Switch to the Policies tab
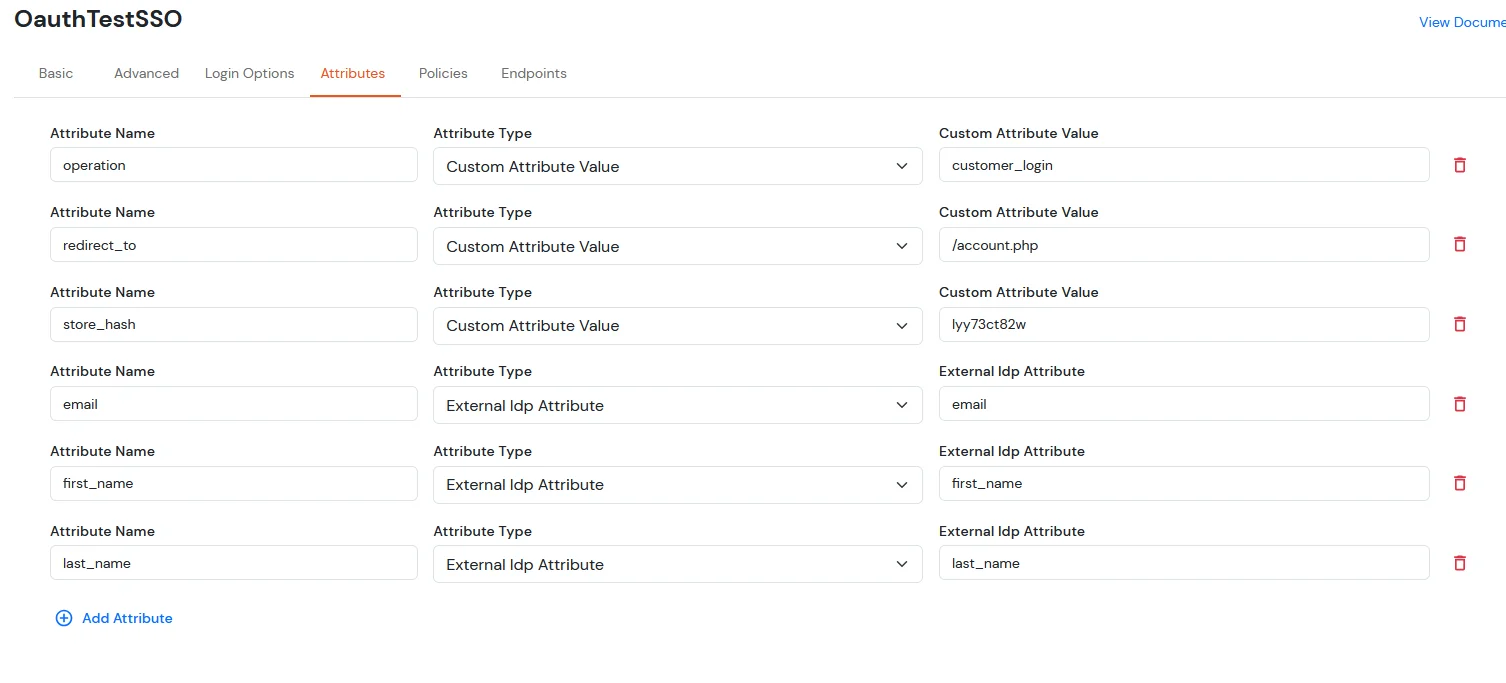The width and height of the screenshot is (1506, 683). pyautogui.click(x=443, y=73)
